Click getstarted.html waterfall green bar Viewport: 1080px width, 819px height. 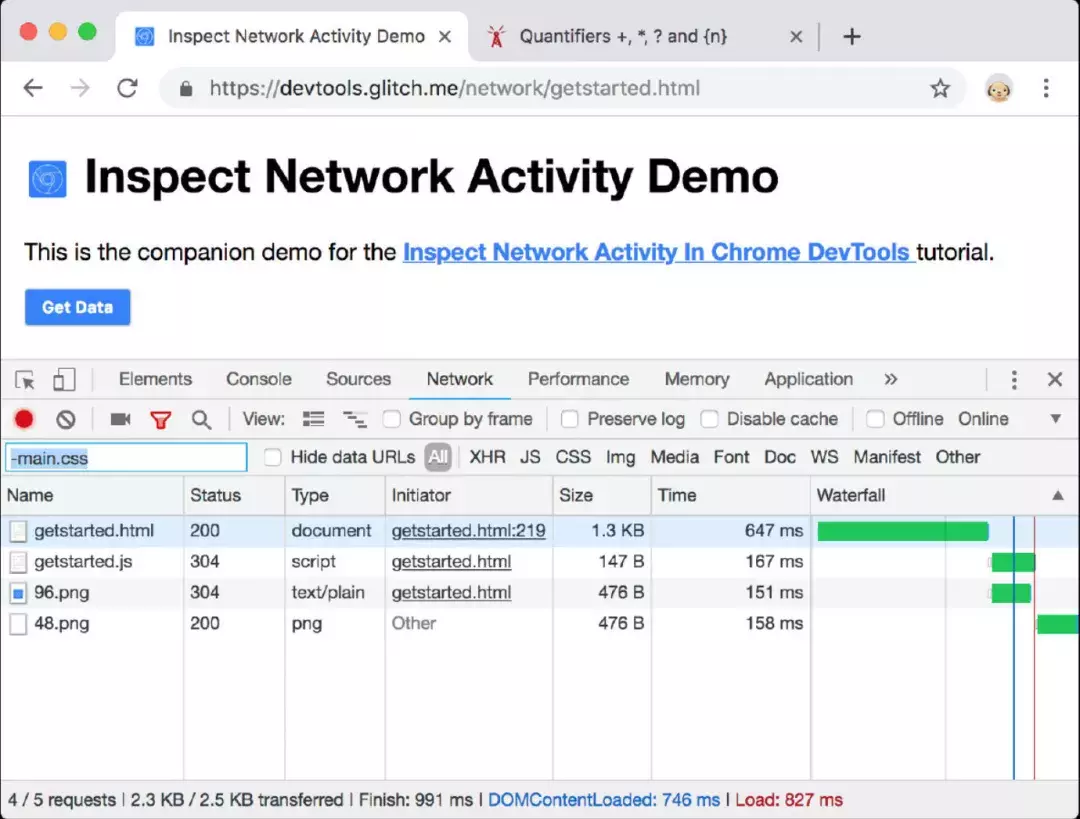(902, 531)
